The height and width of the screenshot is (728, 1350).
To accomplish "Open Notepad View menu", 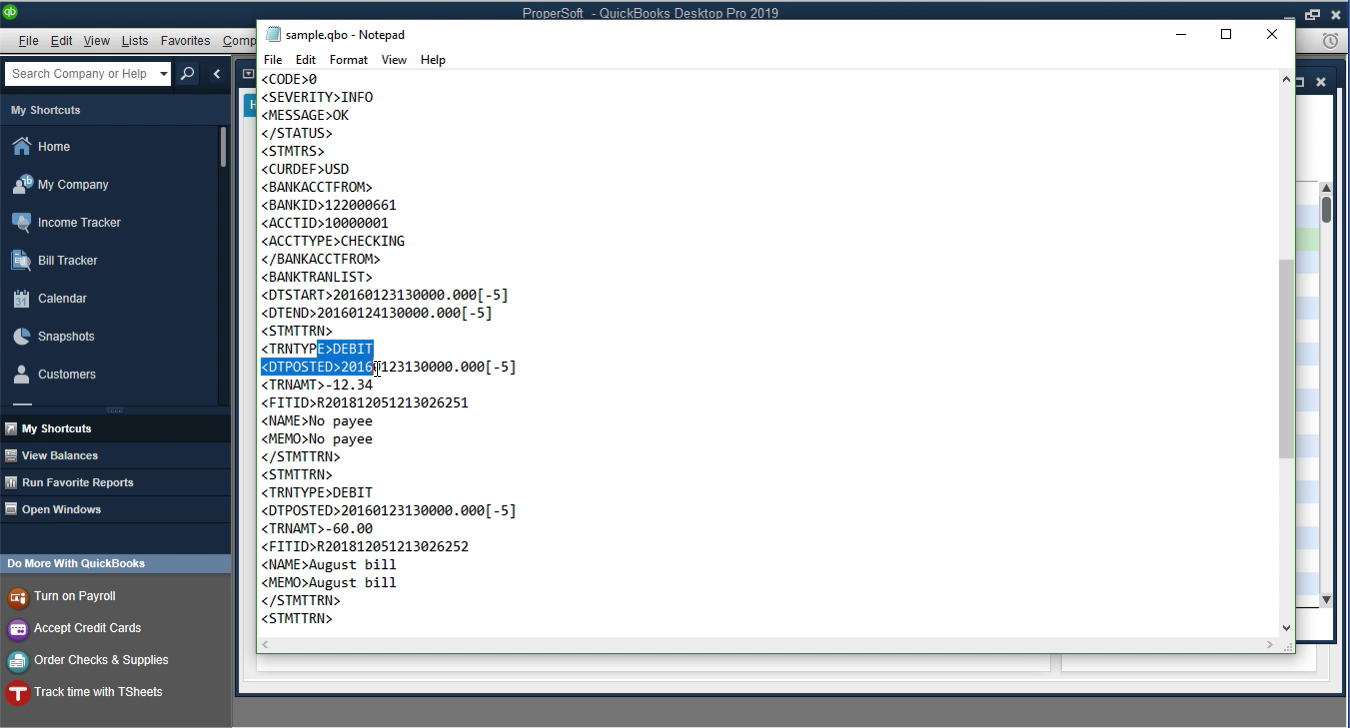I will coord(394,60).
